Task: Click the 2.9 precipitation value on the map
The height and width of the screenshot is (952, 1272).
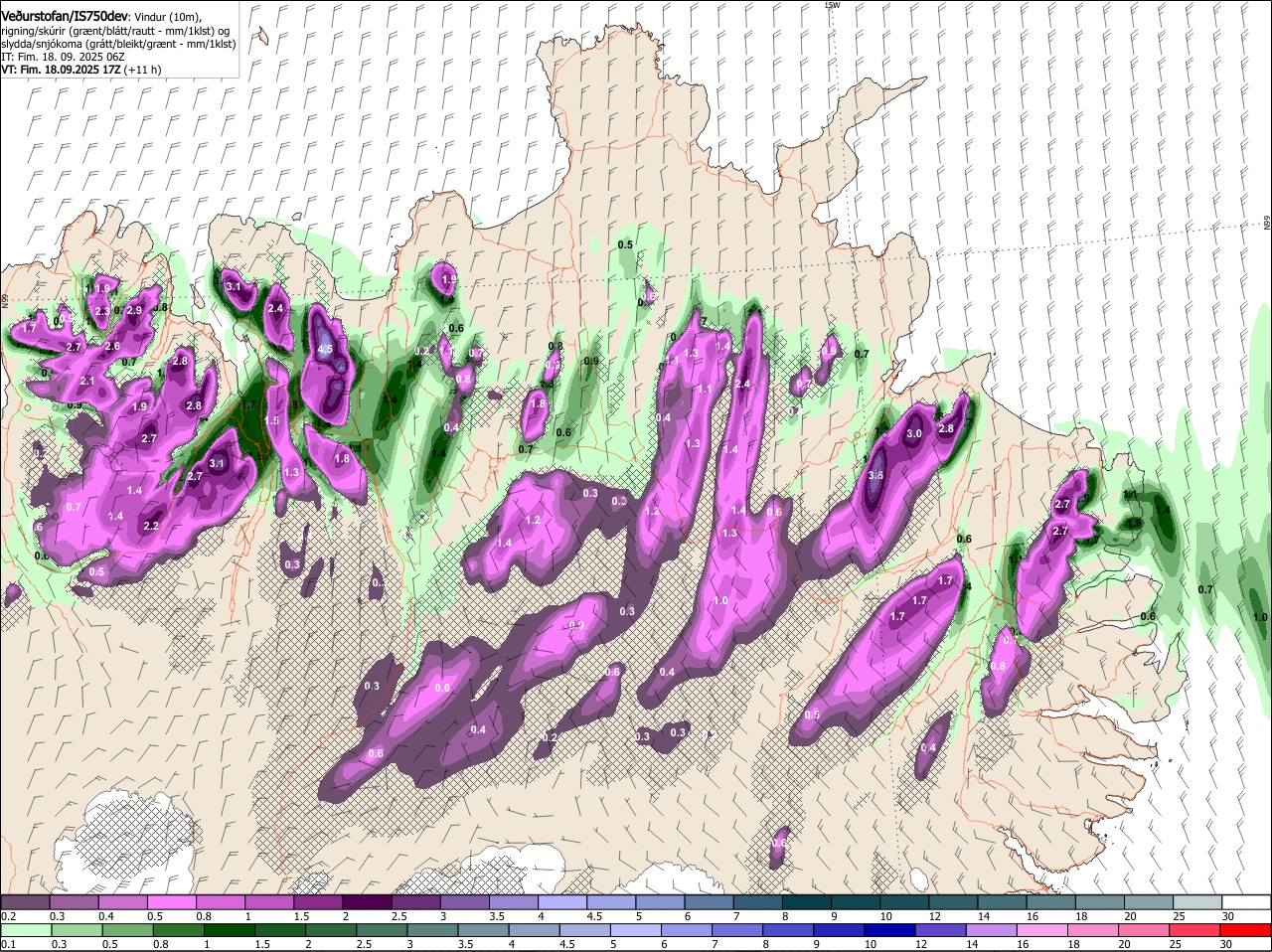Action: pyautogui.click(x=134, y=310)
